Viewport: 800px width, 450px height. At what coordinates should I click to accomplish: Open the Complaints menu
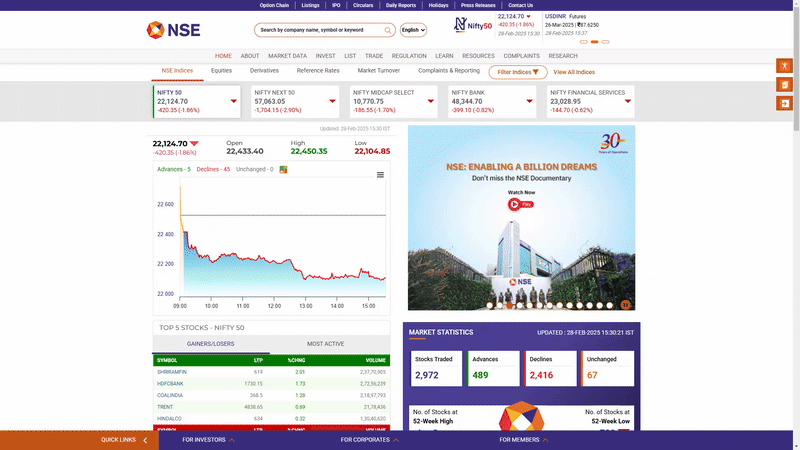(521, 56)
